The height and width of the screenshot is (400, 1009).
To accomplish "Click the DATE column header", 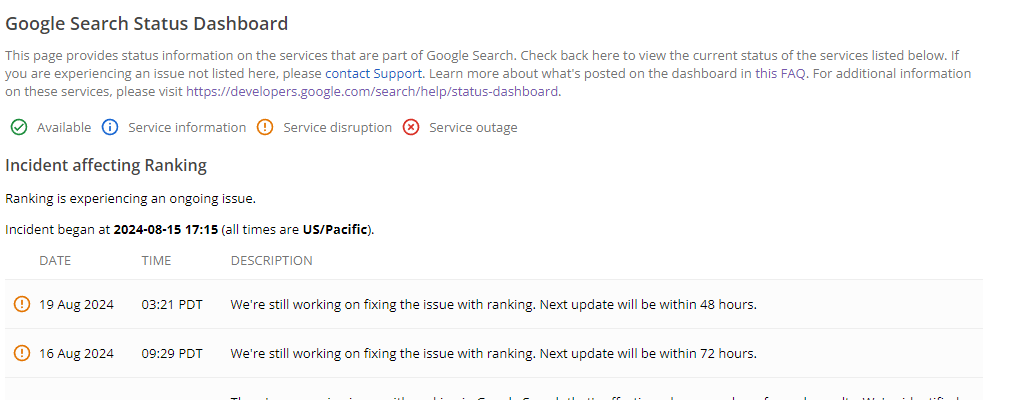I will click(55, 261).
